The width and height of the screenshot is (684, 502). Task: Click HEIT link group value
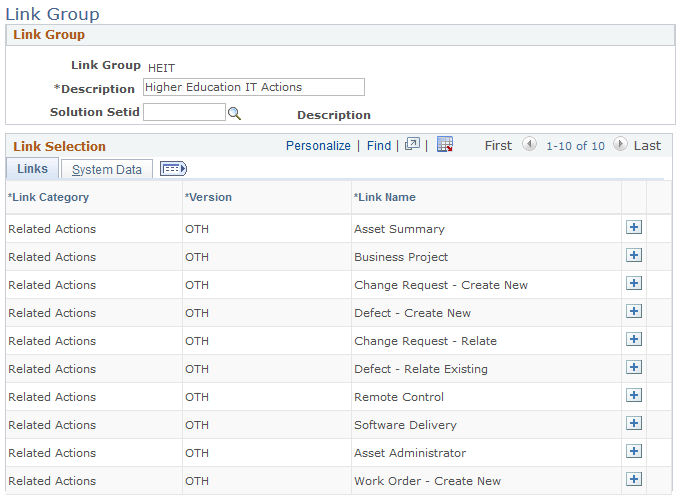point(161,68)
